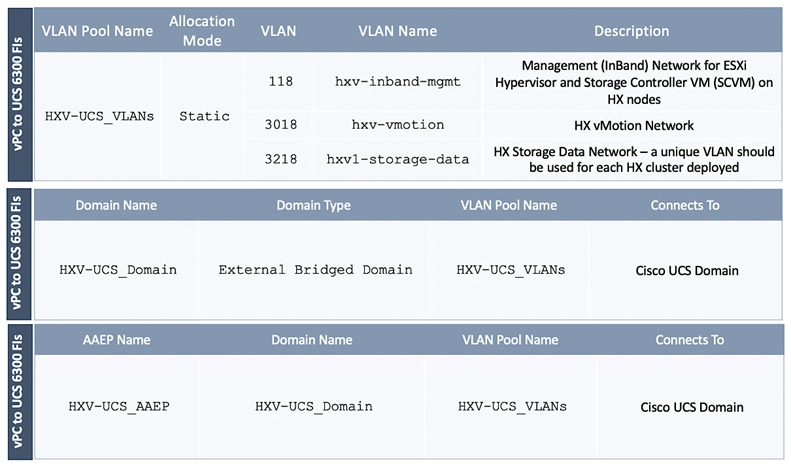Image resolution: width=791 pixels, height=464 pixels.
Task: Select the Static allocation mode cell
Action: pos(204,116)
